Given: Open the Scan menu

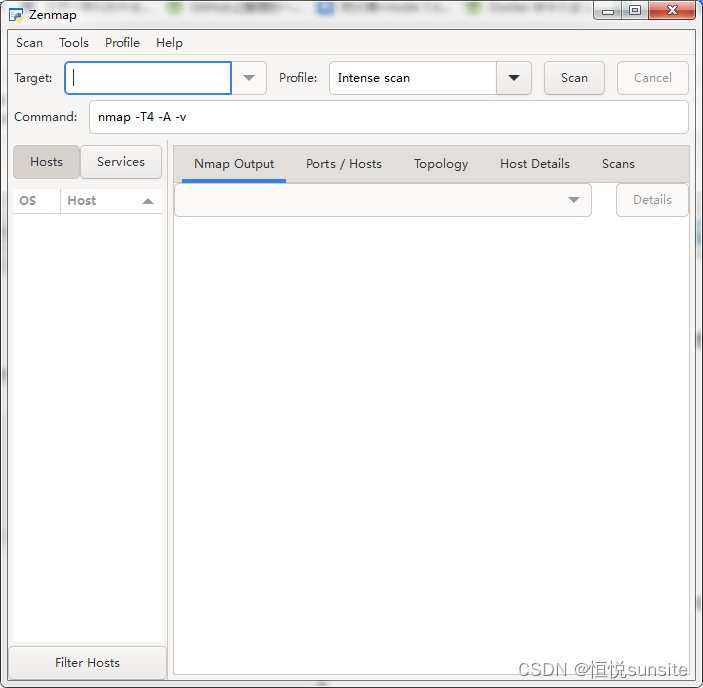Looking at the screenshot, I should coord(30,43).
